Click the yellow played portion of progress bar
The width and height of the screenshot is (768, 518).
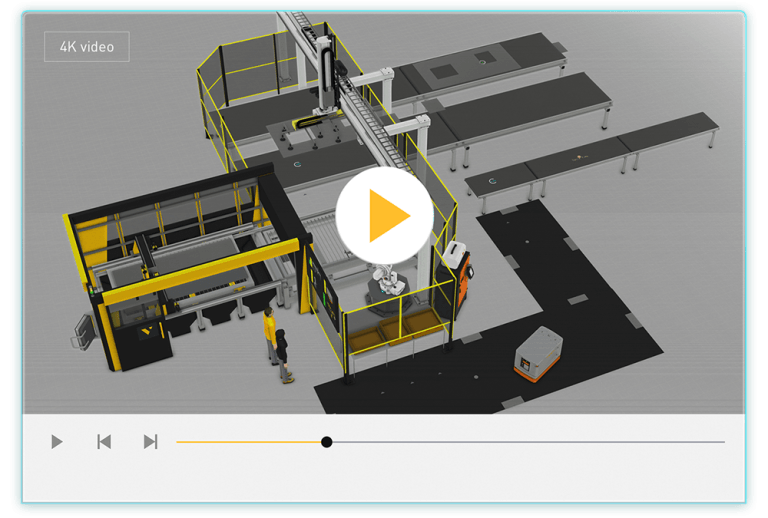[x=250, y=442]
